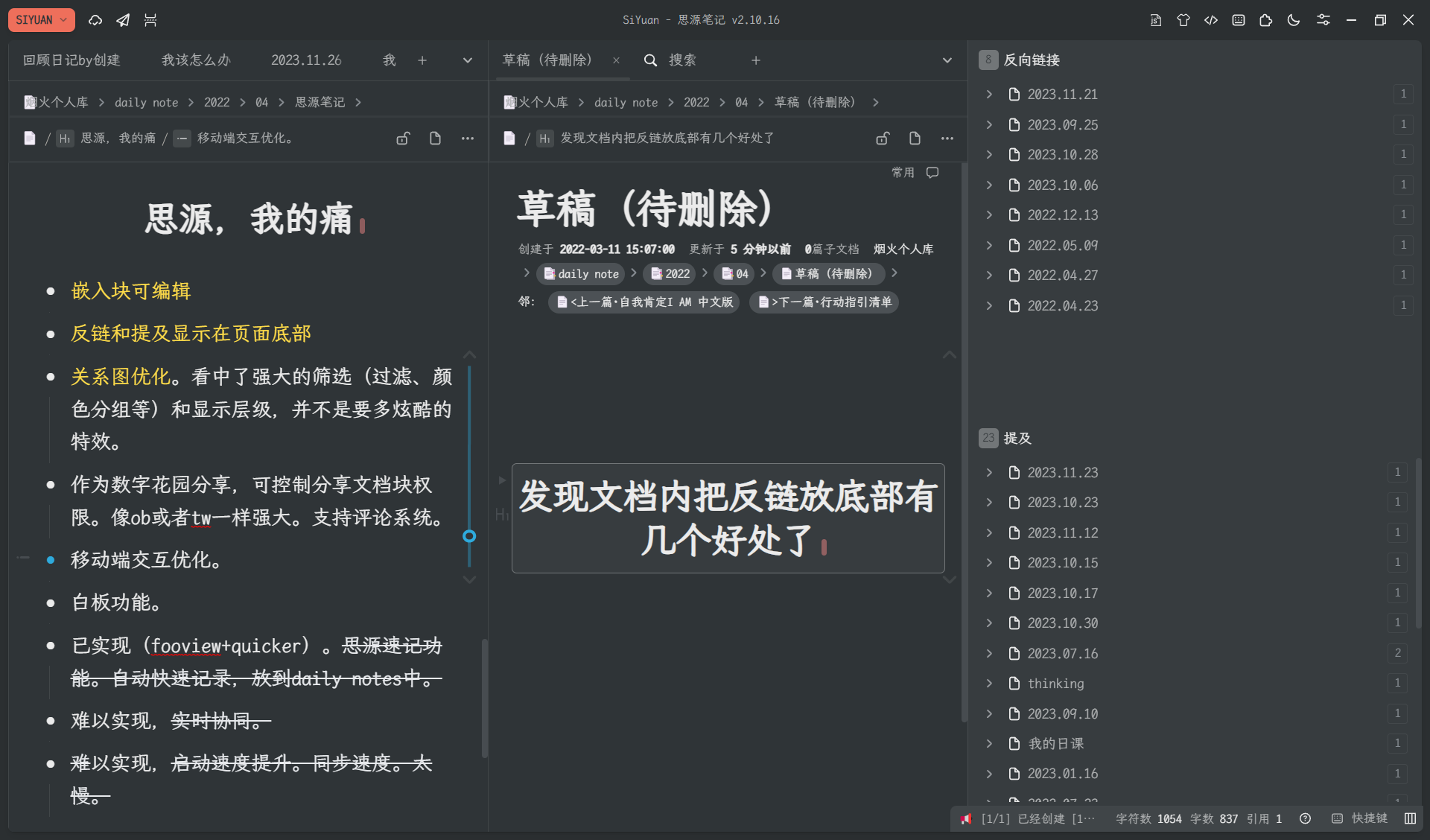Image resolution: width=1430 pixels, height=840 pixels.
Task: Open the plugin puzzle icon
Action: pos(1265,20)
